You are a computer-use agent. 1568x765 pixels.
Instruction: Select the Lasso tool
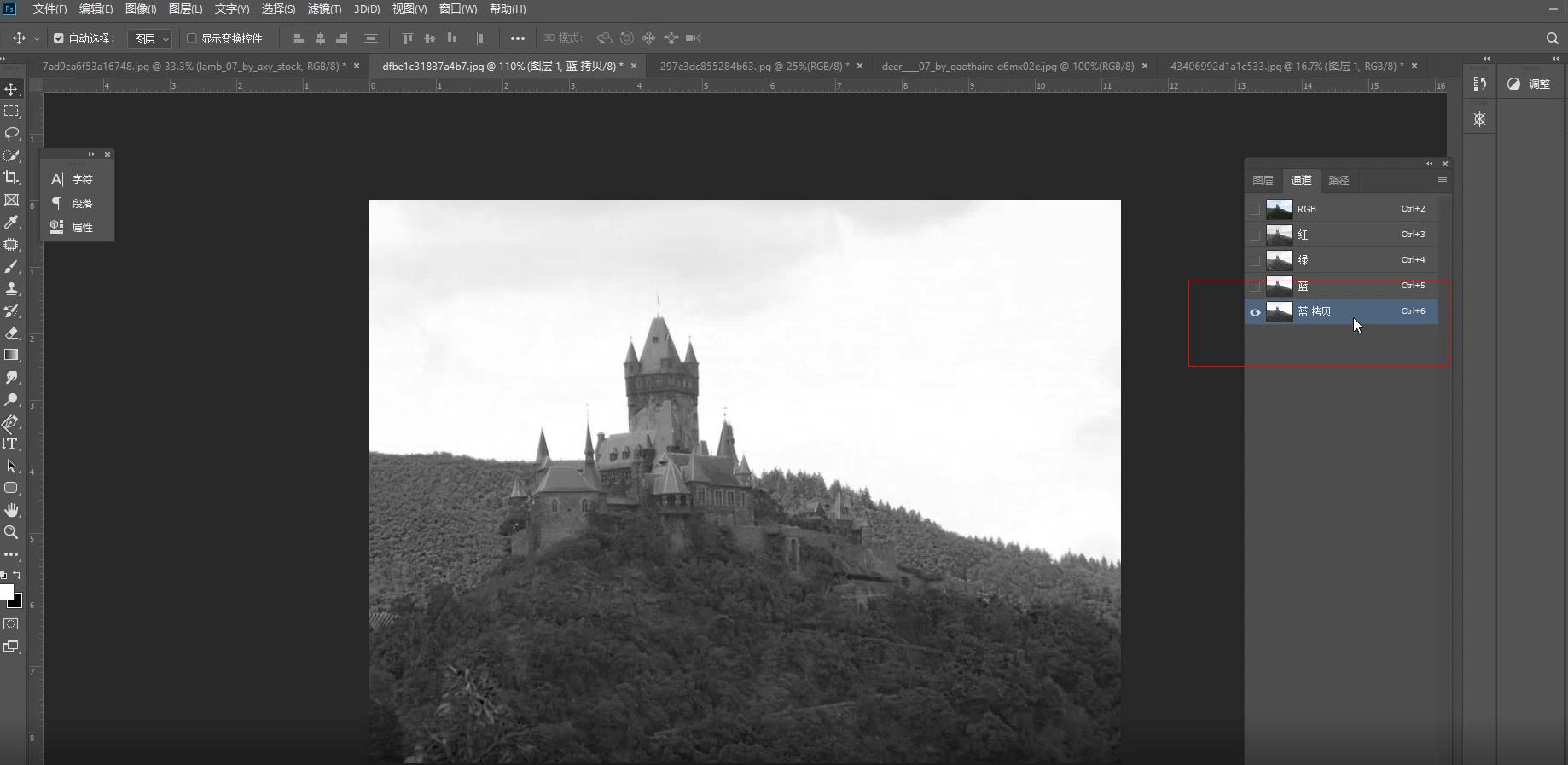pyautogui.click(x=12, y=133)
